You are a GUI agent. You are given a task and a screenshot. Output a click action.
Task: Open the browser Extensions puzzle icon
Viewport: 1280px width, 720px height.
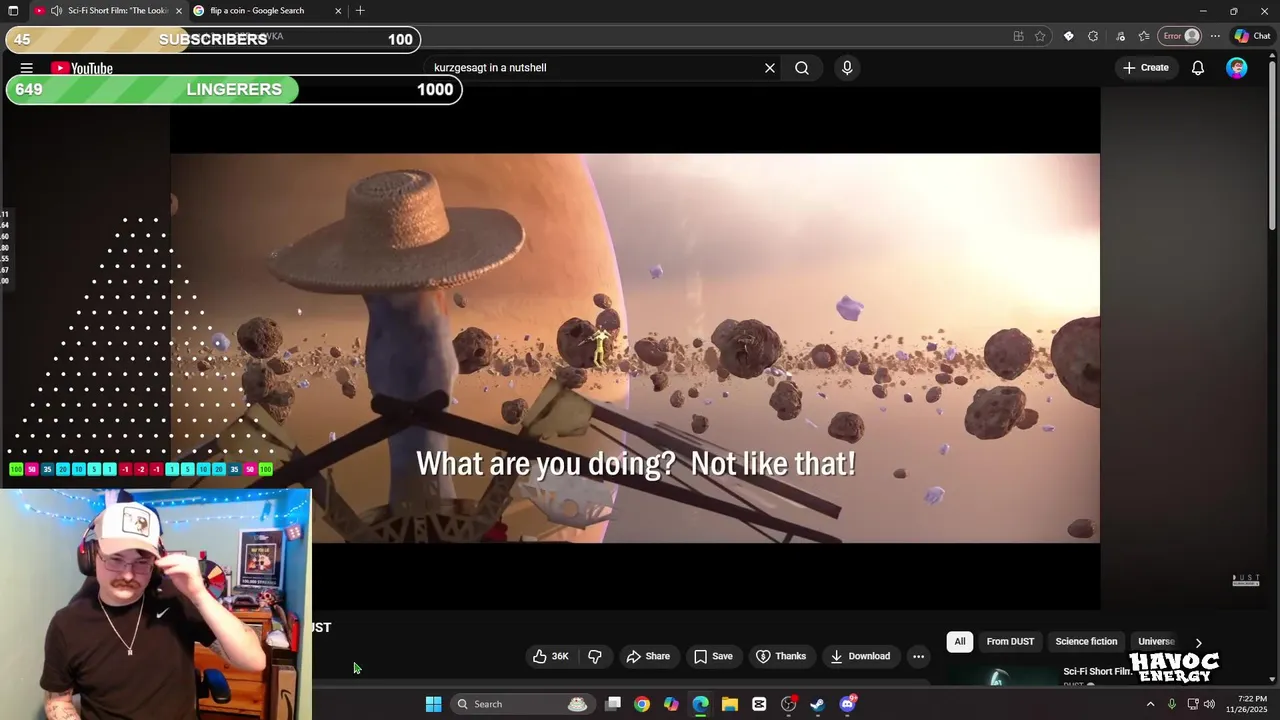tap(1093, 36)
